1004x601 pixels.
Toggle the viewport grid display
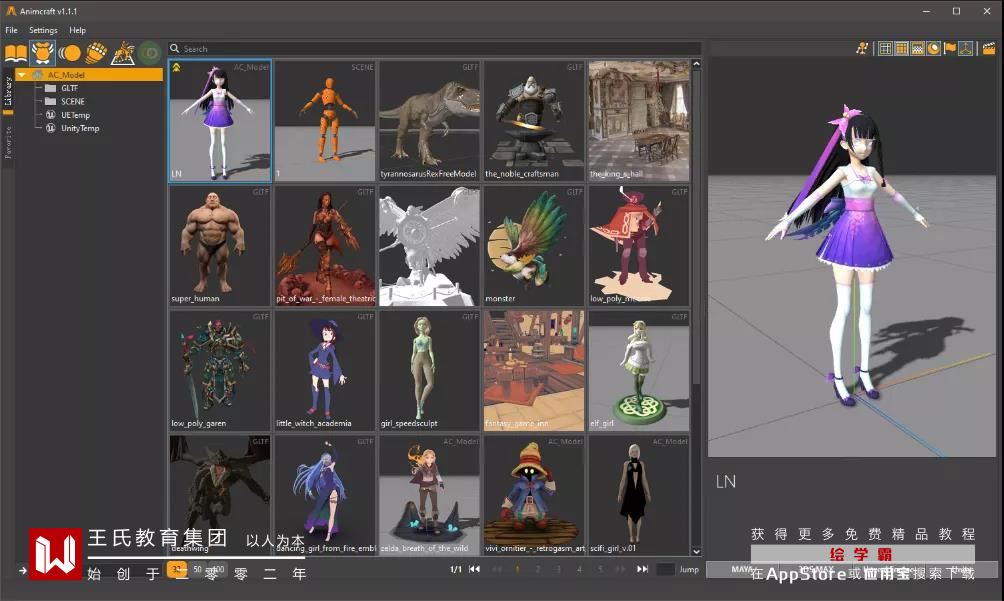(x=885, y=48)
